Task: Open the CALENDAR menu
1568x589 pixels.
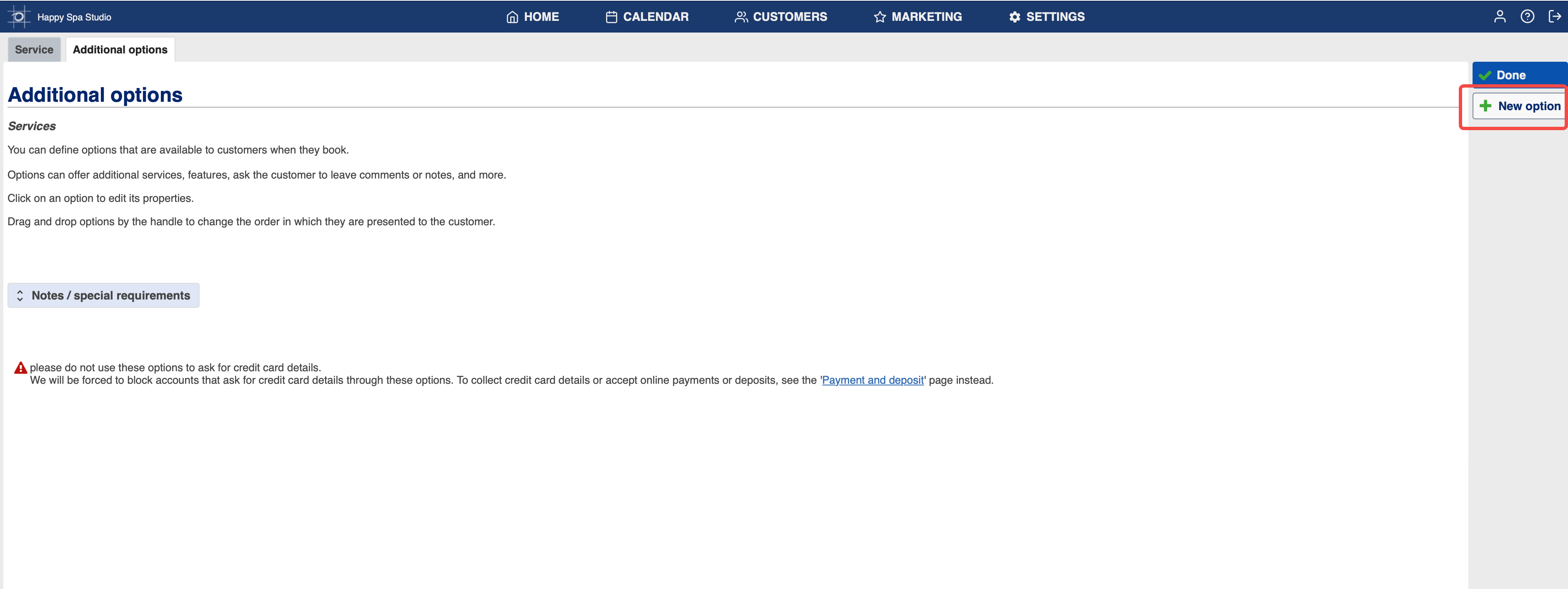Action: point(647,17)
